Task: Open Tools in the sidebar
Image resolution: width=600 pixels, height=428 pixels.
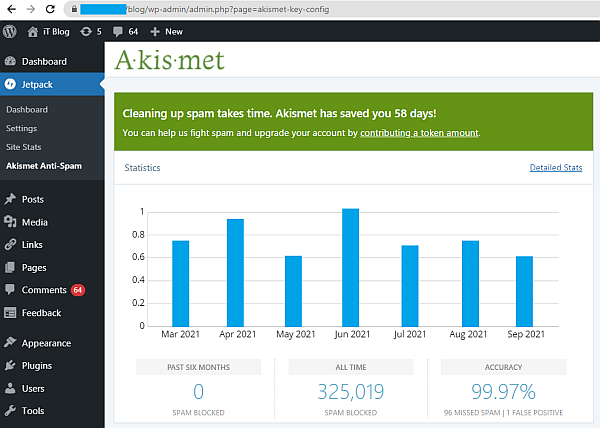Action: tap(33, 411)
